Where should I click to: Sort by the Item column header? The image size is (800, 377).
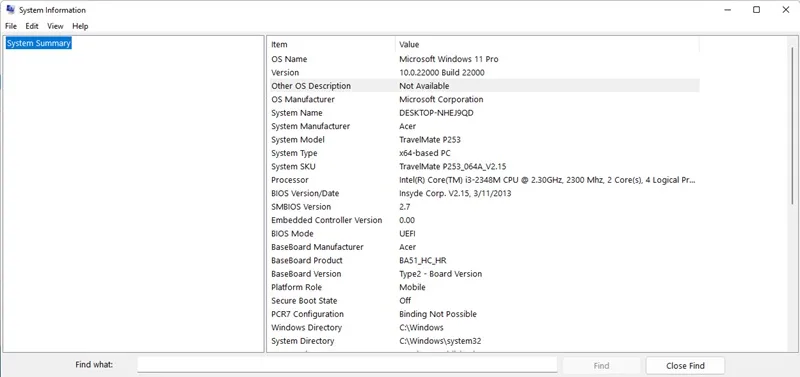tap(331, 44)
